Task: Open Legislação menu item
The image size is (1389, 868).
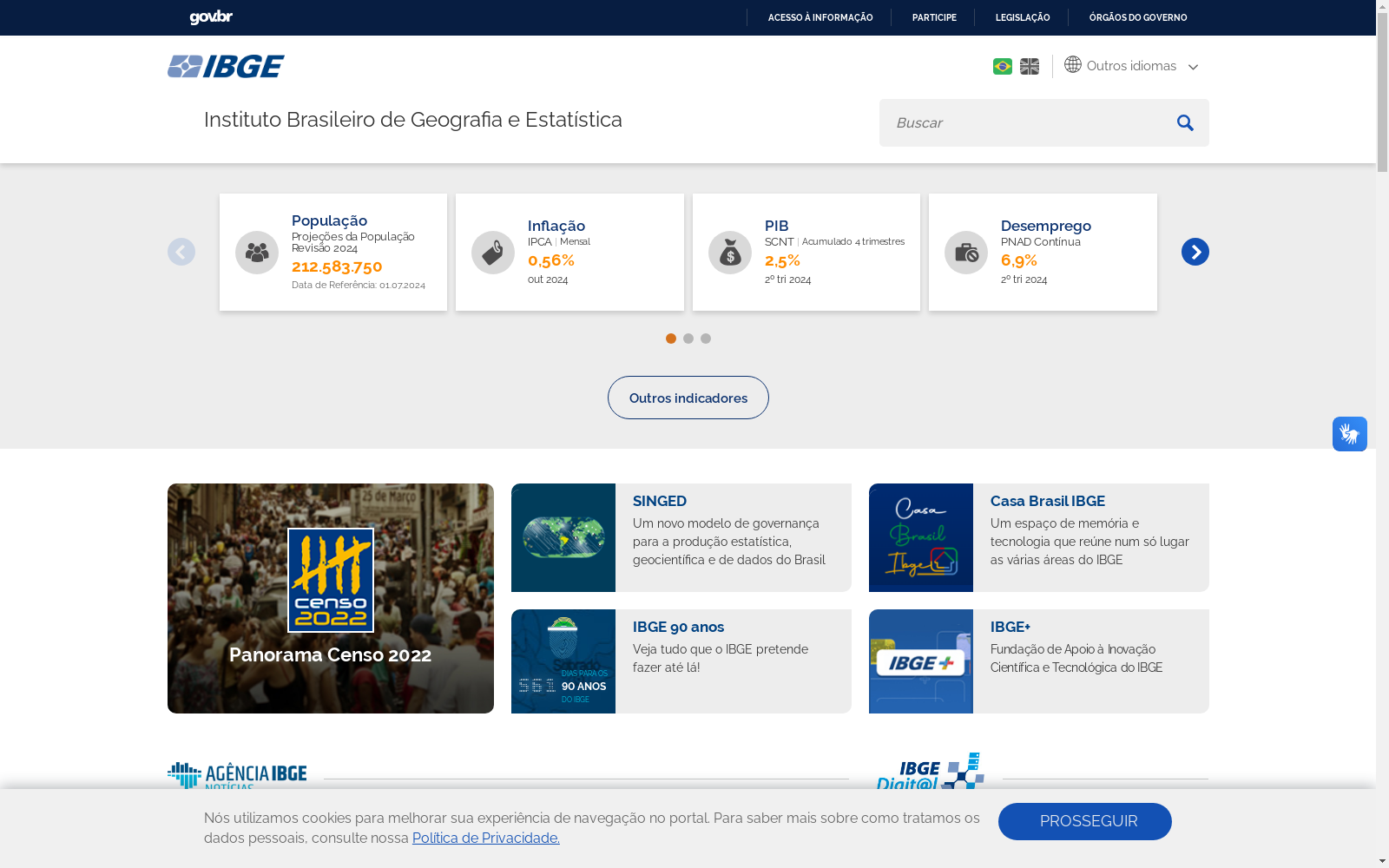Action: pos(1023,17)
